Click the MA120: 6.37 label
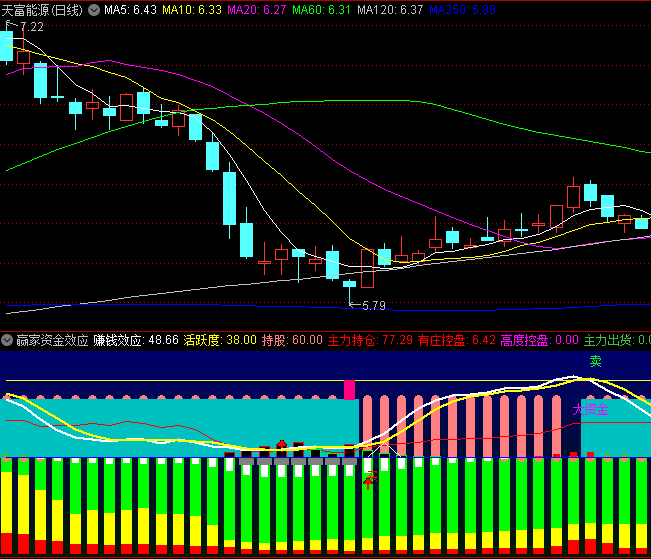Image resolution: width=651 pixels, height=559 pixels. (390, 10)
